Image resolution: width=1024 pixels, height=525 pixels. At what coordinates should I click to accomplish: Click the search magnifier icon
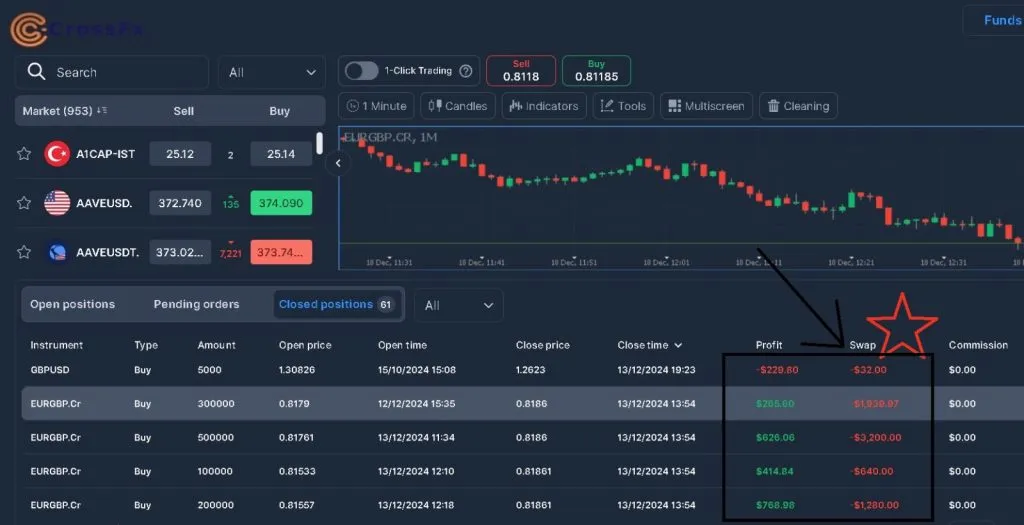point(37,72)
